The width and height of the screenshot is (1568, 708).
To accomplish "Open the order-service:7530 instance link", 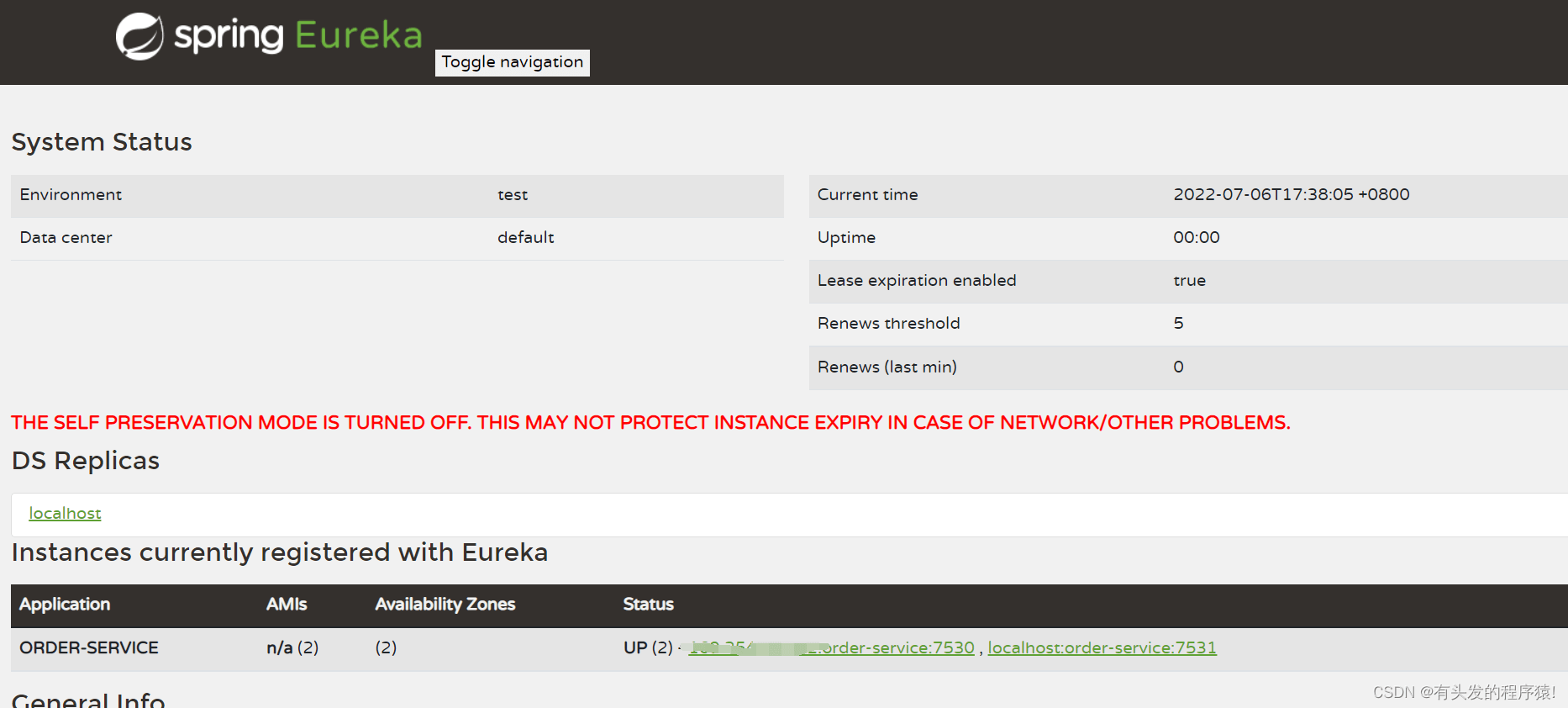I will coord(832,647).
